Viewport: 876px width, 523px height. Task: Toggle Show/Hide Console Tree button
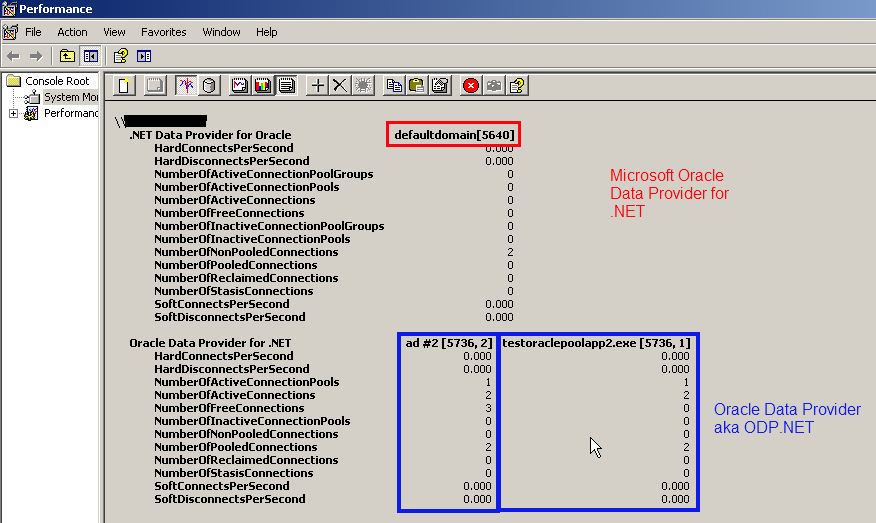(91, 56)
